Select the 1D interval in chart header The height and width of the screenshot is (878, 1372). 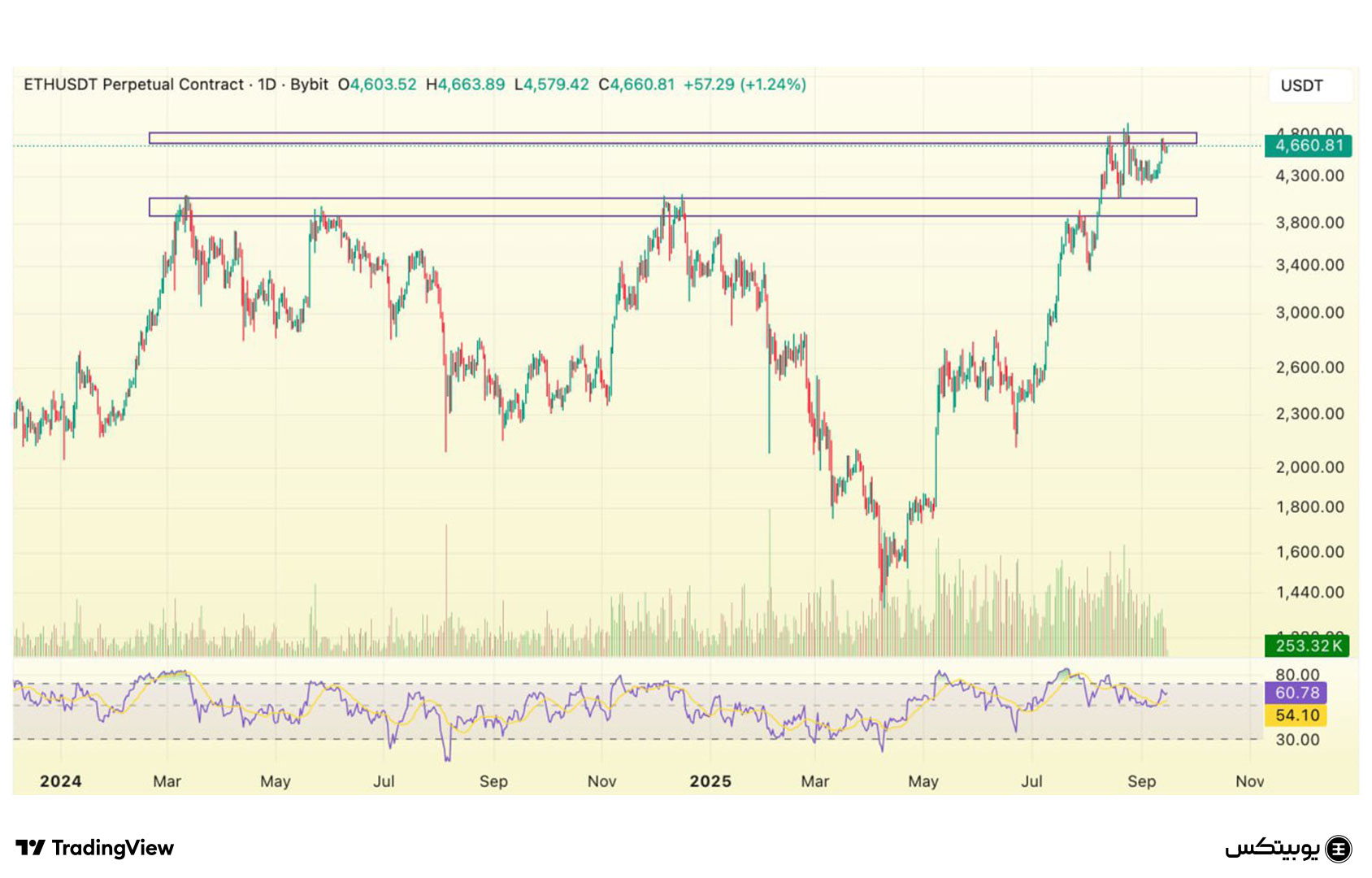coord(267,85)
